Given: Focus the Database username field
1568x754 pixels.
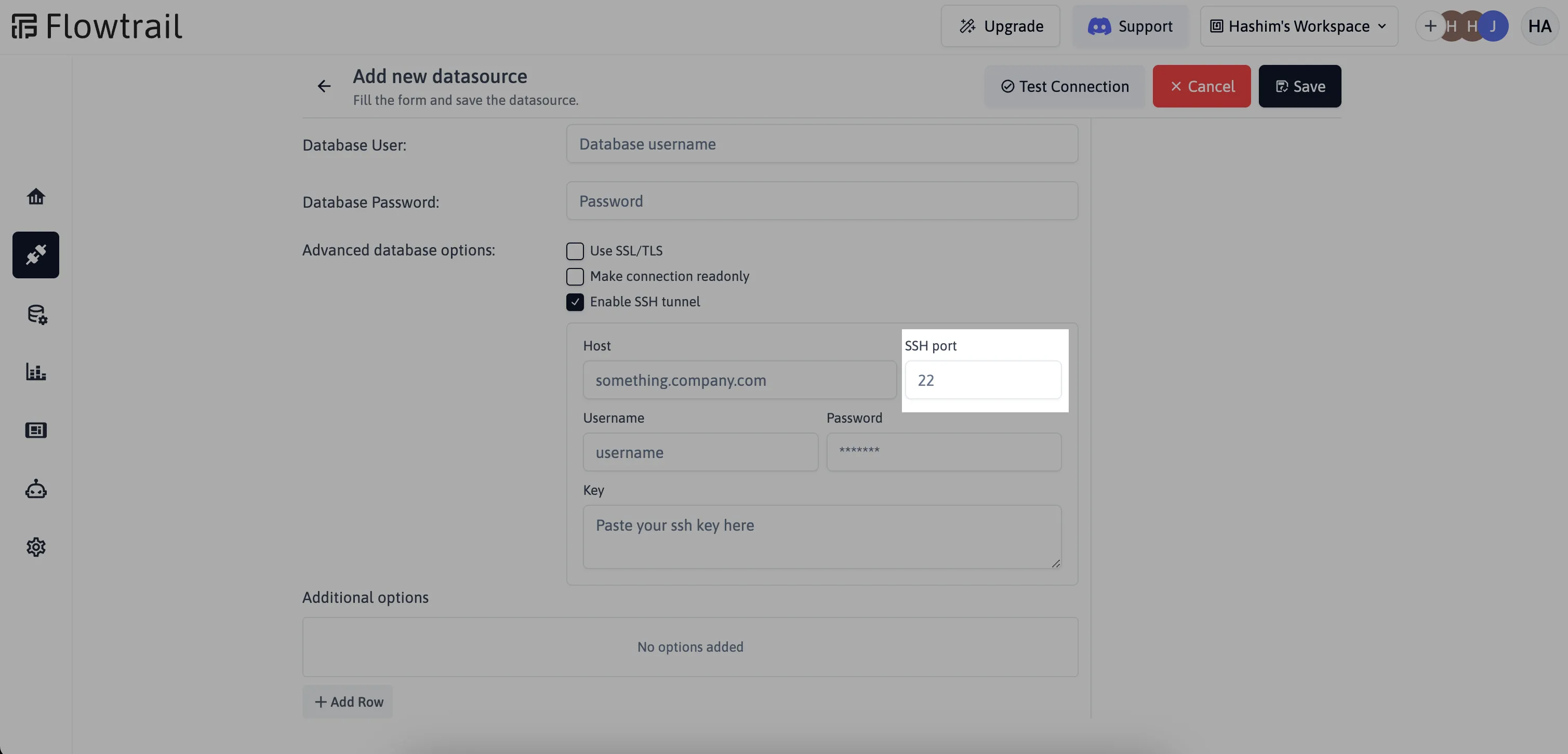Looking at the screenshot, I should [x=822, y=144].
